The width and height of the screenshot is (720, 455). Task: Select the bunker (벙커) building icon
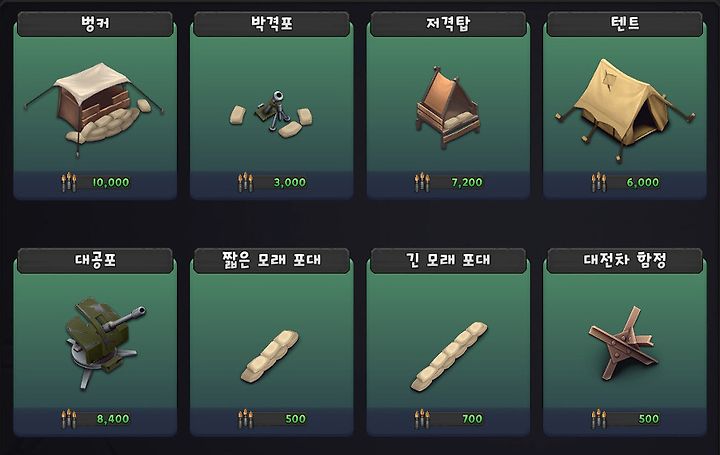(95, 107)
